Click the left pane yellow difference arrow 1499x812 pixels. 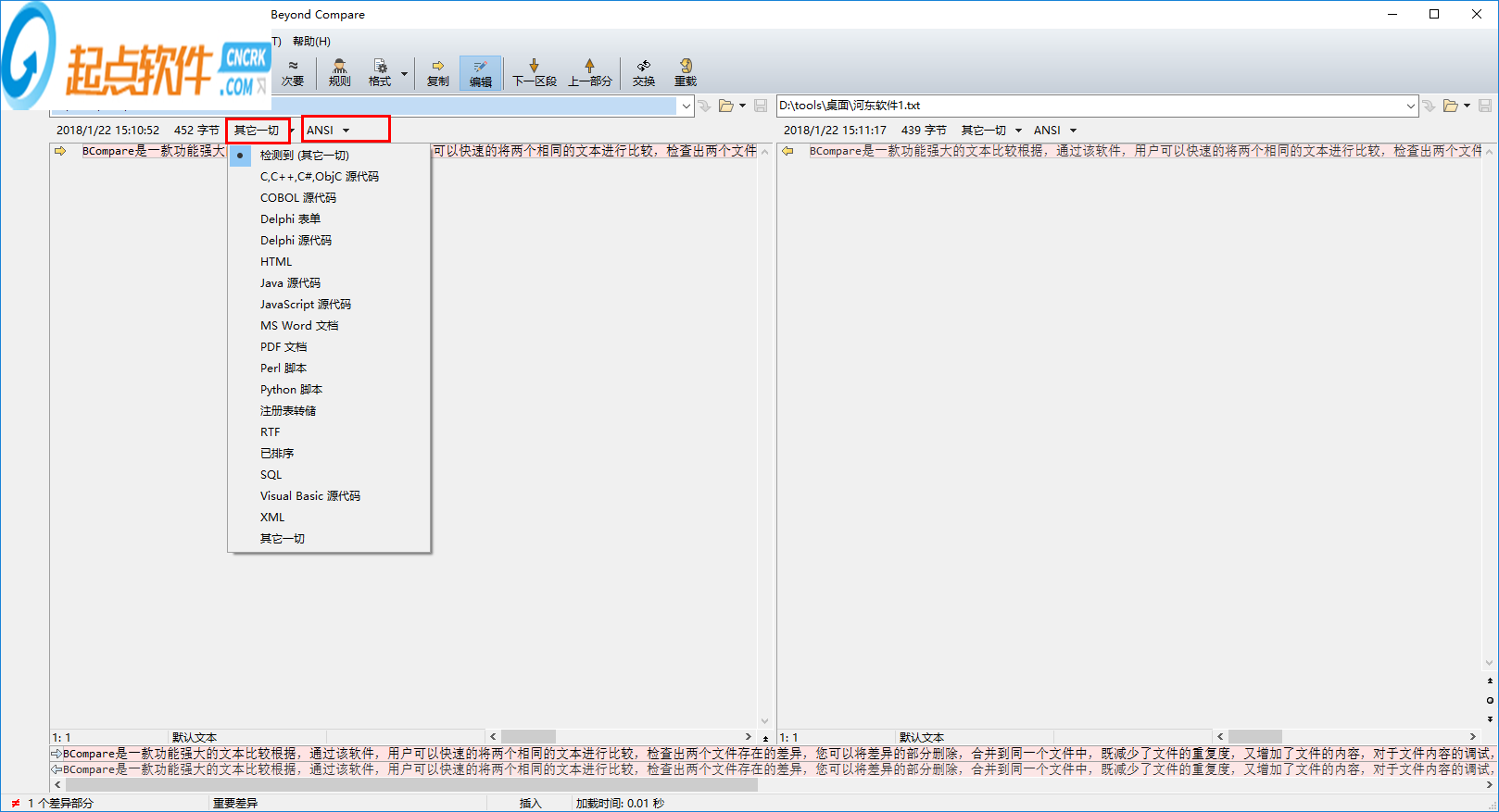click(60, 151)
